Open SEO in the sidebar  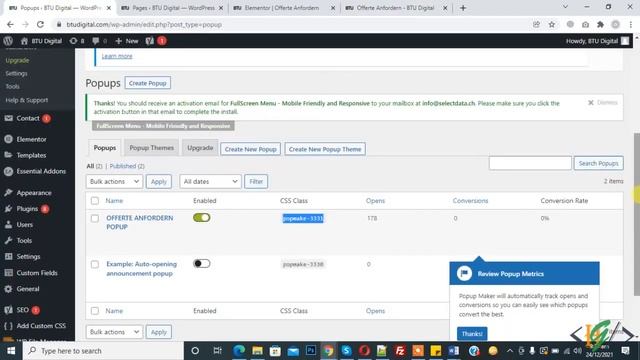(22, 310)
